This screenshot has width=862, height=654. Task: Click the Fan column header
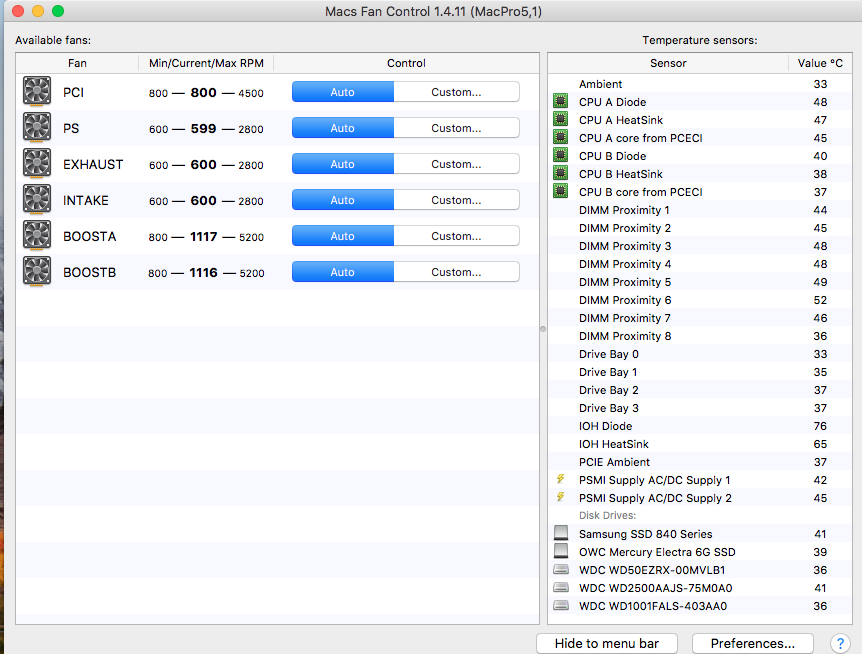[x=77, y=63]
